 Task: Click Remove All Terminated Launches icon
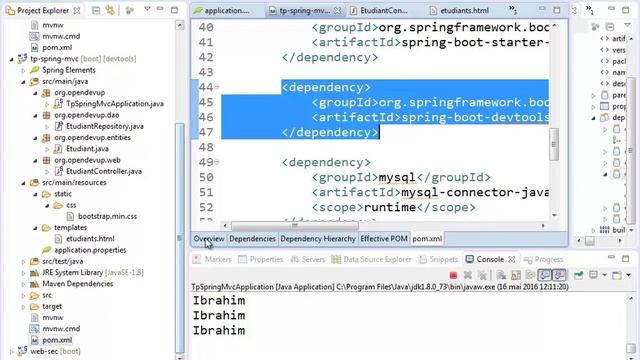(482, 275)
